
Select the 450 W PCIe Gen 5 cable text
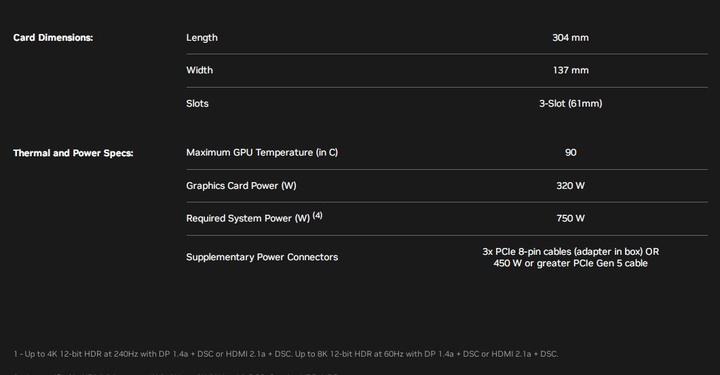pyautogui.click(x=570, y=263)
